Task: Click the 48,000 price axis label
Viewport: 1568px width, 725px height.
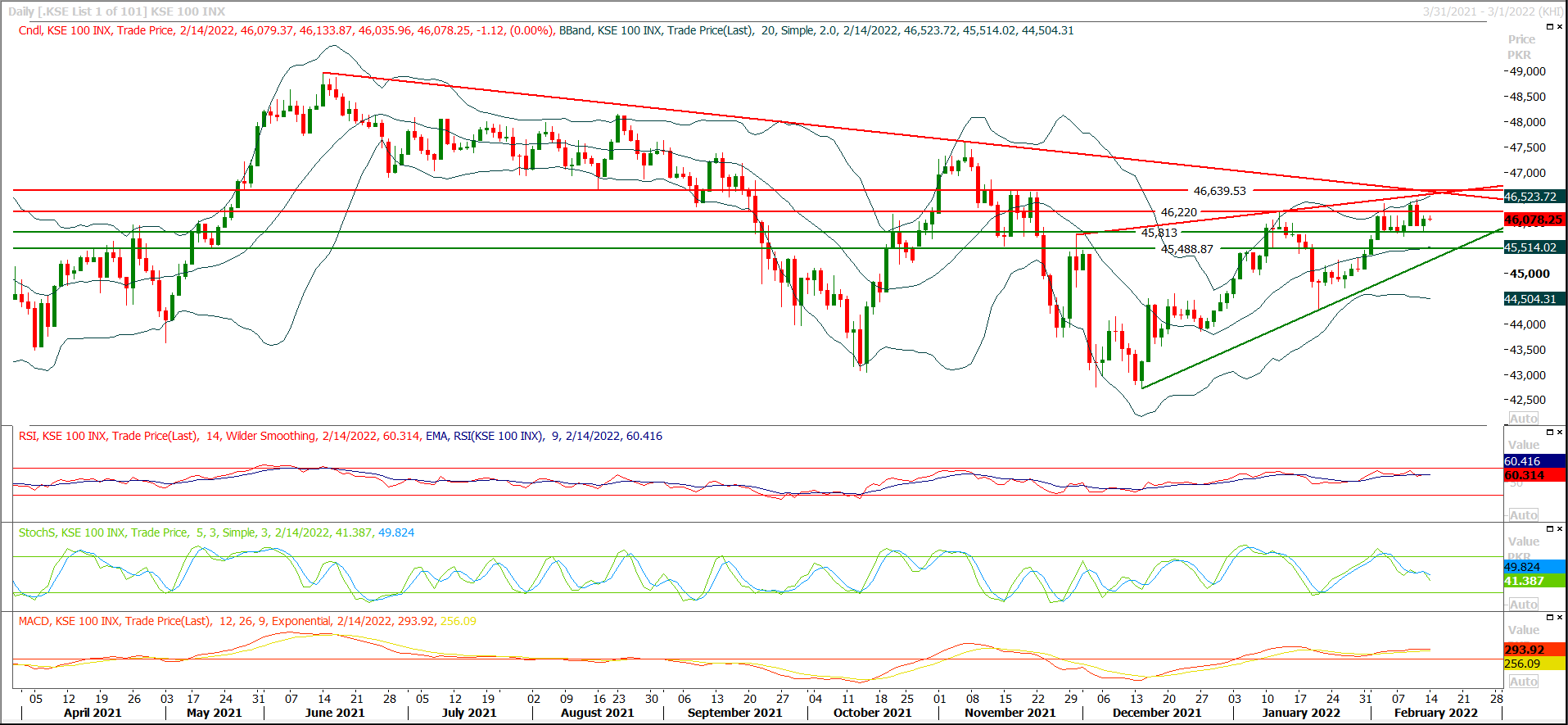Action: pos(1528,122)
